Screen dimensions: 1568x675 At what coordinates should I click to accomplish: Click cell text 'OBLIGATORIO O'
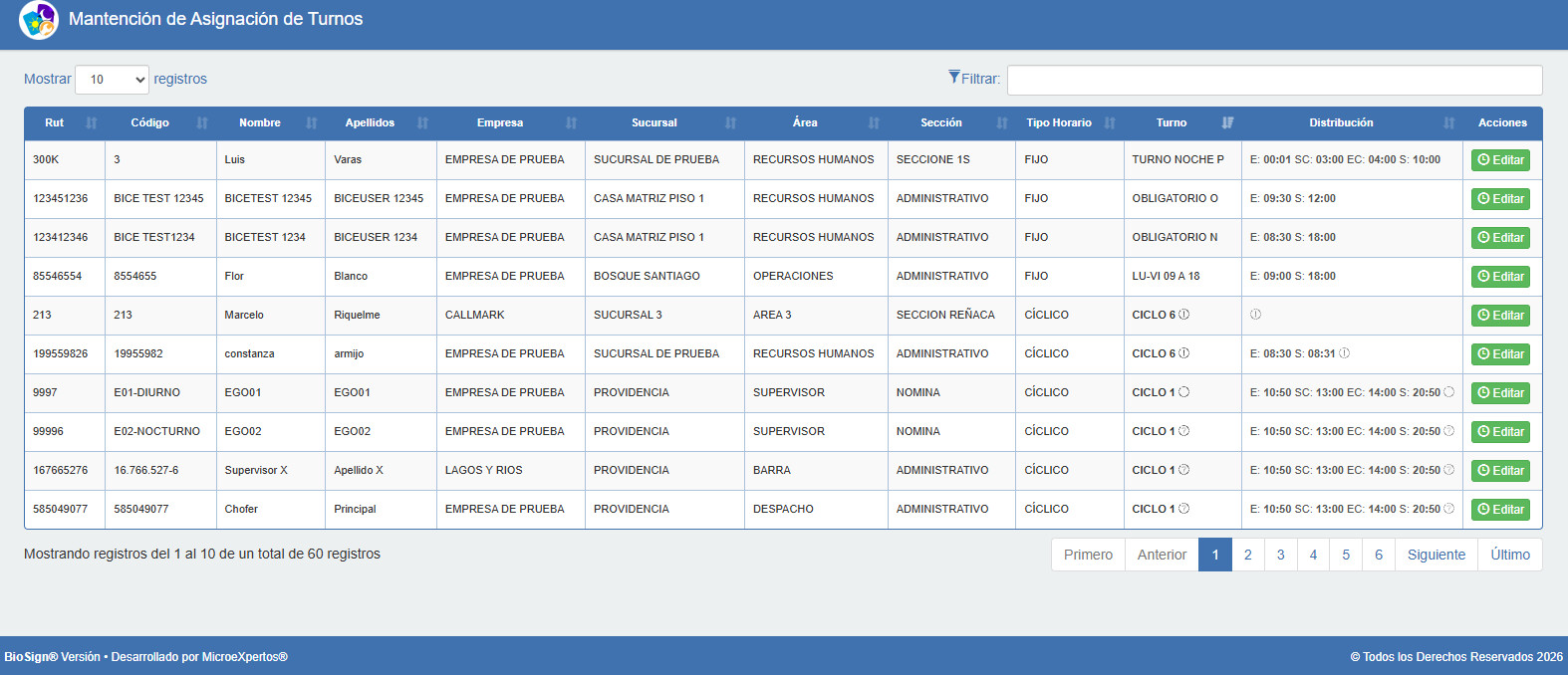pos(1175,198)
